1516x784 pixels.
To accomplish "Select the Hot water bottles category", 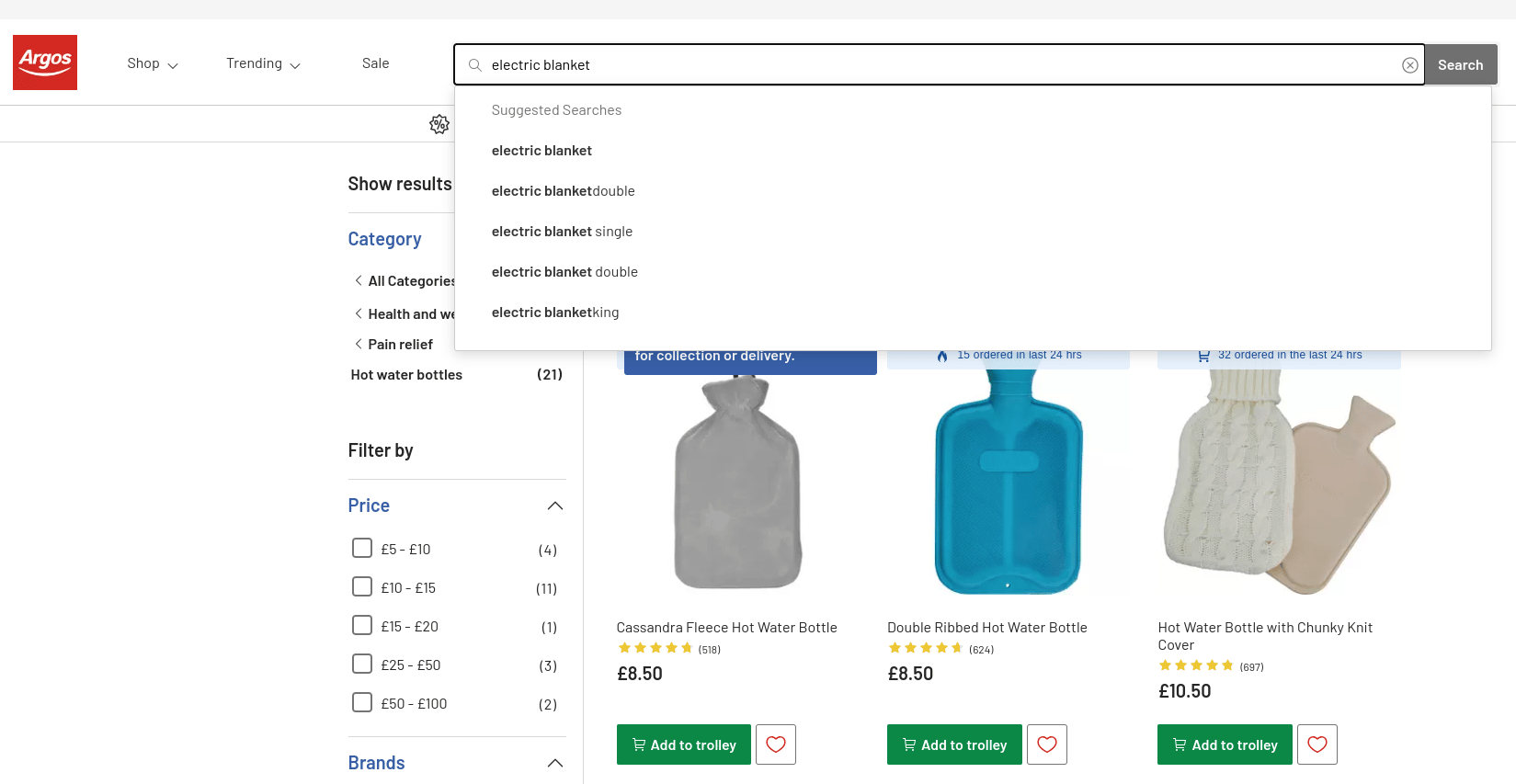I will coord(406,375).
